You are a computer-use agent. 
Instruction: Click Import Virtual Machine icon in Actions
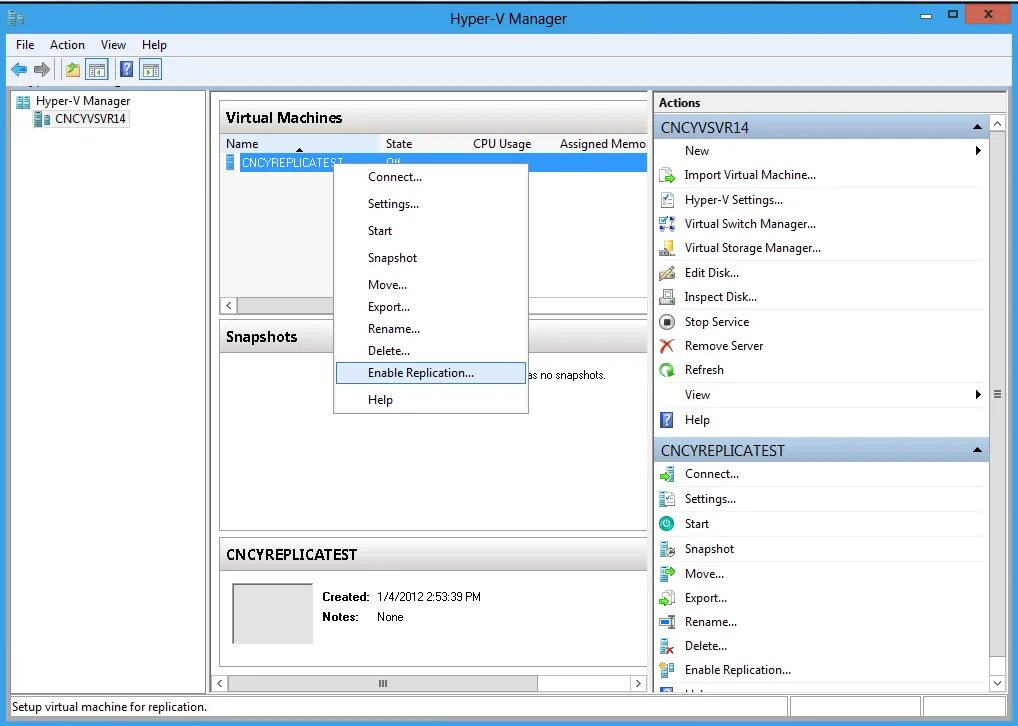pyautogui.click(x=667, y=175)
